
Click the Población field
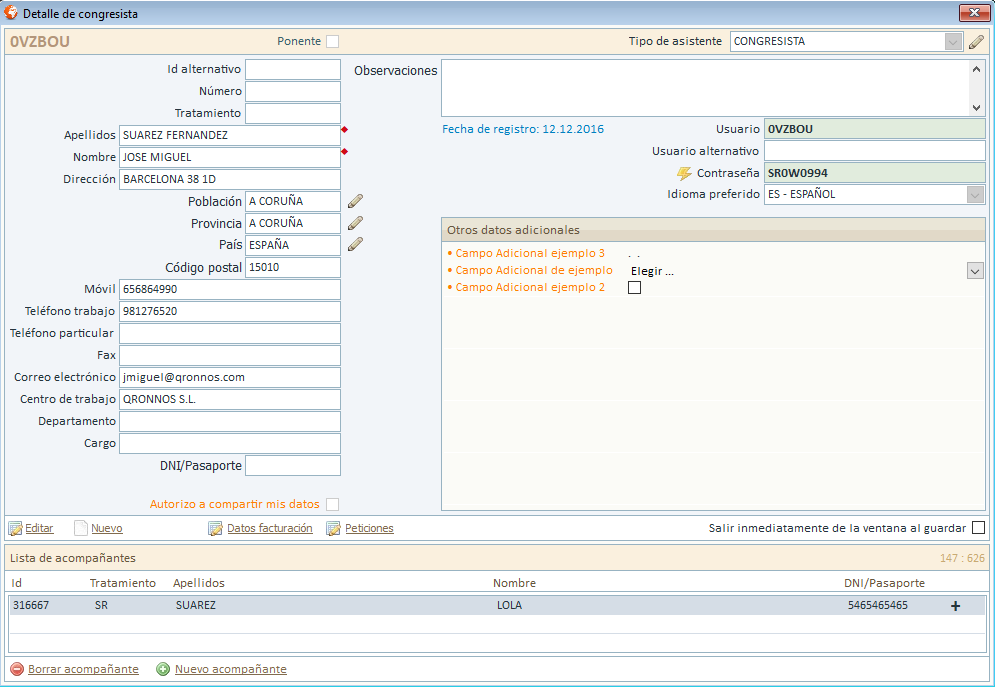293,201
